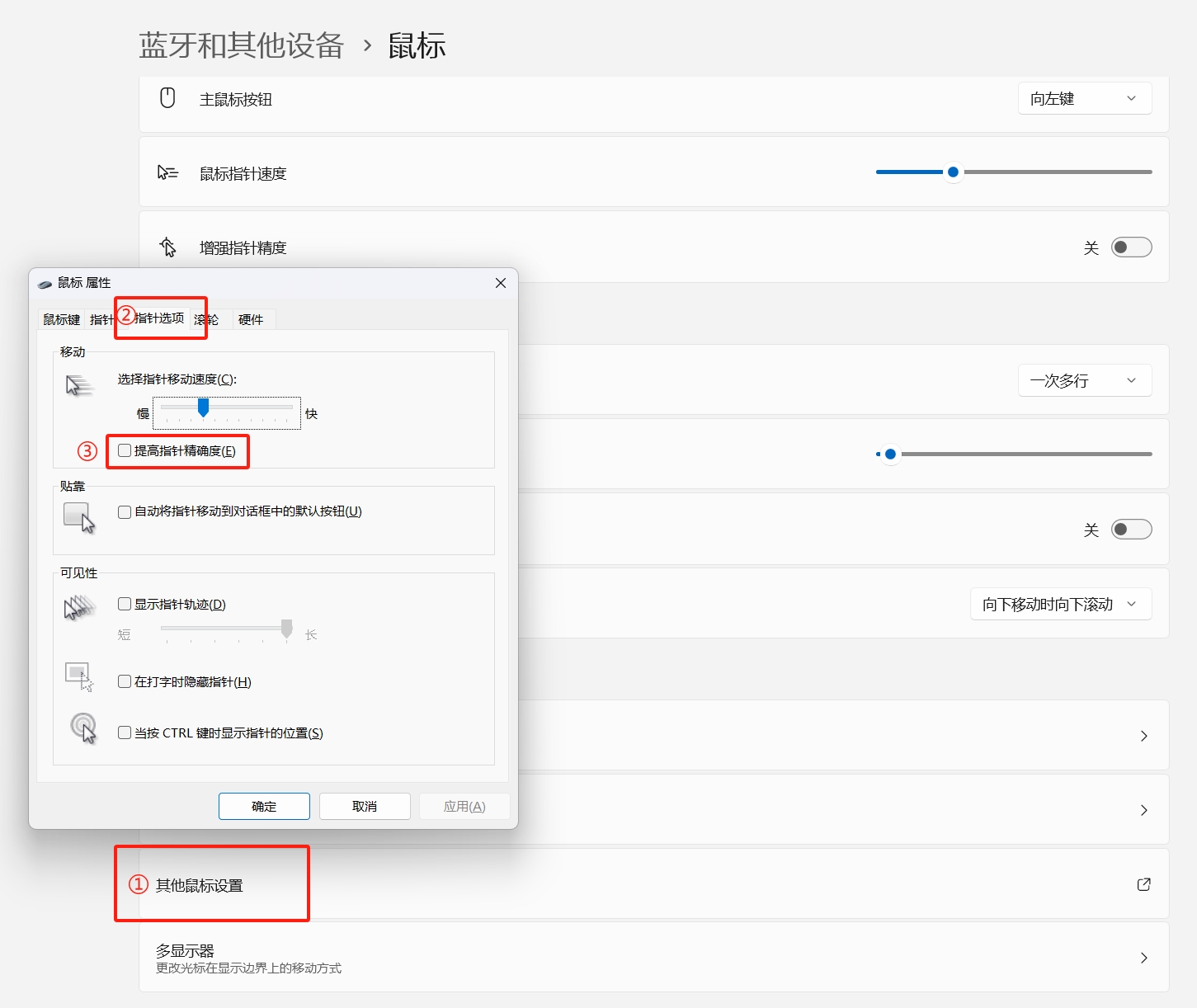Viewport: 1197px width, 1008px height.
Task: Click the snap-to default button icon
Action: (x=79, y=518)
